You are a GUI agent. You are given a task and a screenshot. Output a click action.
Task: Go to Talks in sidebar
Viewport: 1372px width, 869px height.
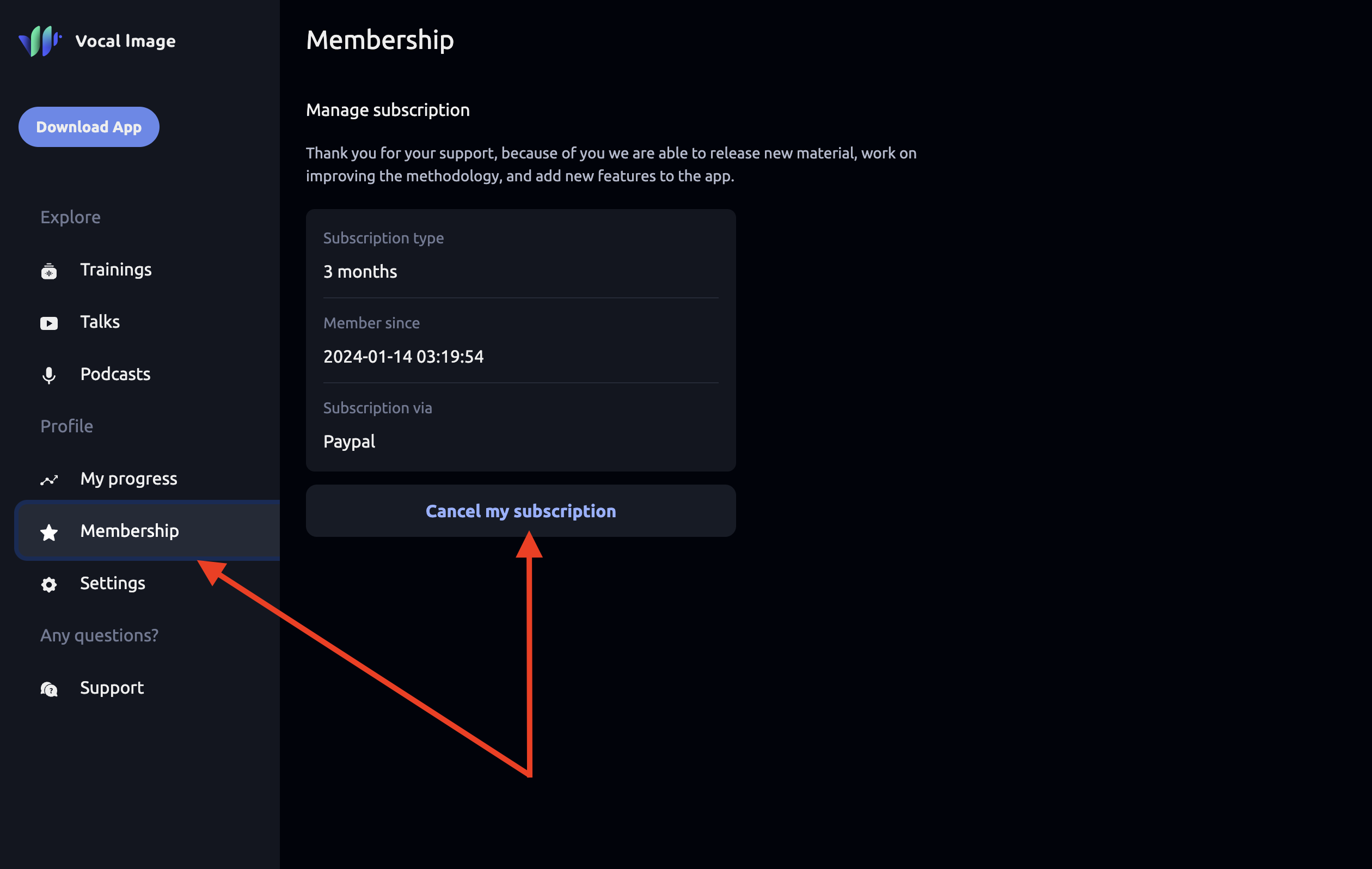click(100, 322)
